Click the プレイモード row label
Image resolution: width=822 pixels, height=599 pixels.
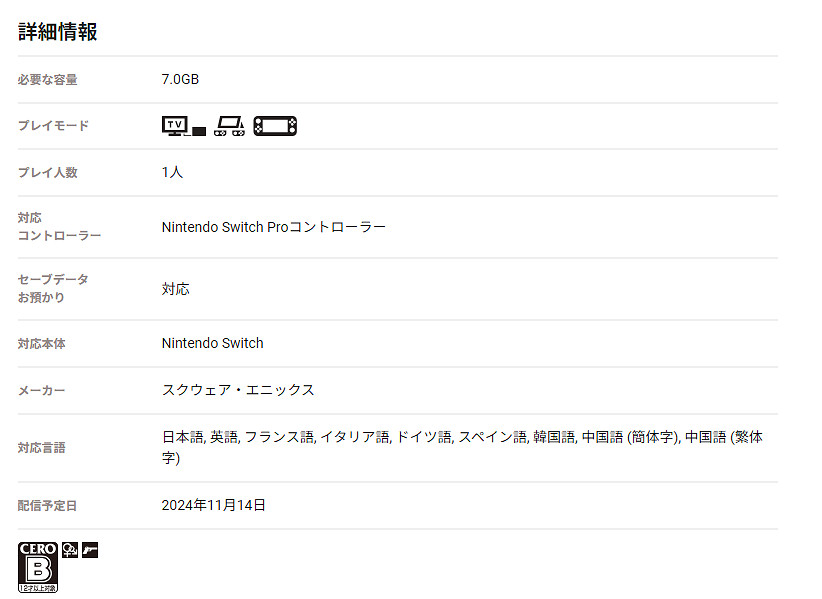pyautogui.click(x=53, y=126)
